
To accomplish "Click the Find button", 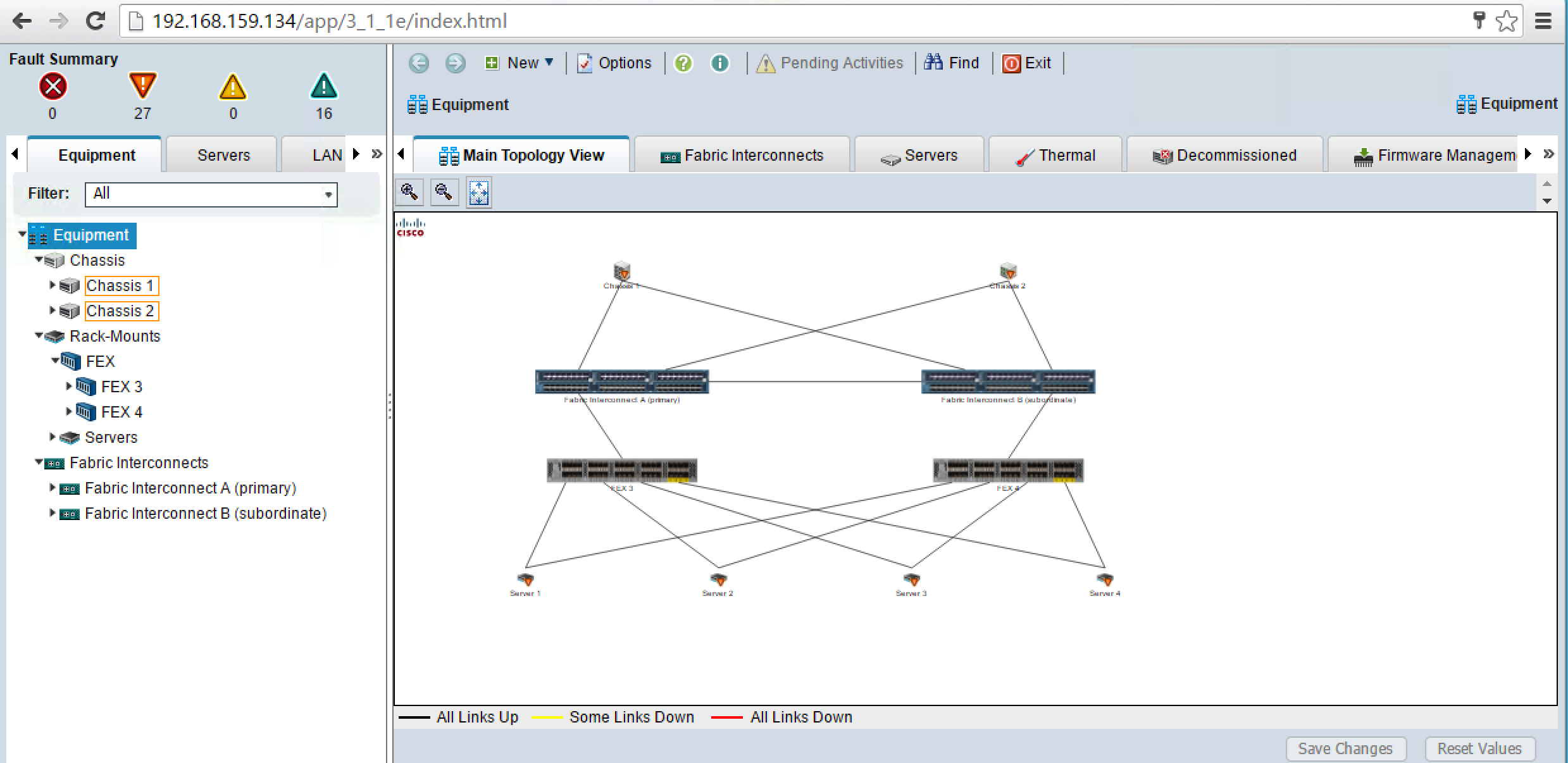I will pyautogui.click(x=952, y=63).
